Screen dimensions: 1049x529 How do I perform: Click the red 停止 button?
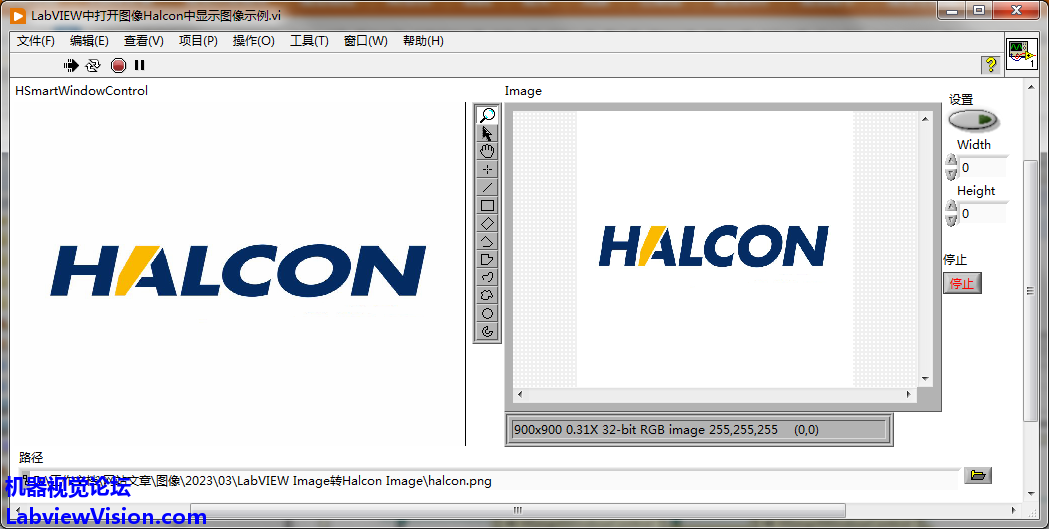tap(962, 283)
